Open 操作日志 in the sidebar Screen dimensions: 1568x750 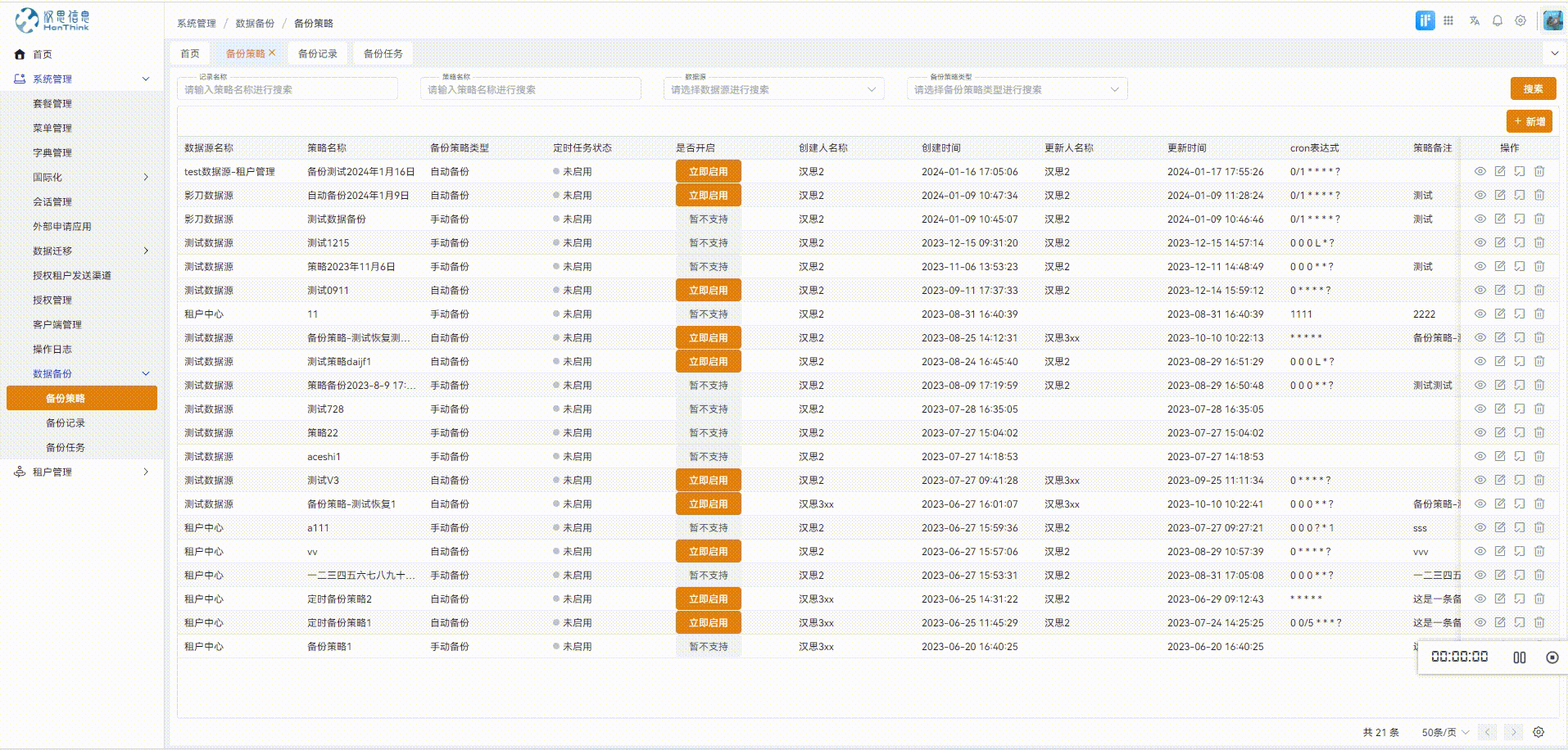tap(52, 349)
